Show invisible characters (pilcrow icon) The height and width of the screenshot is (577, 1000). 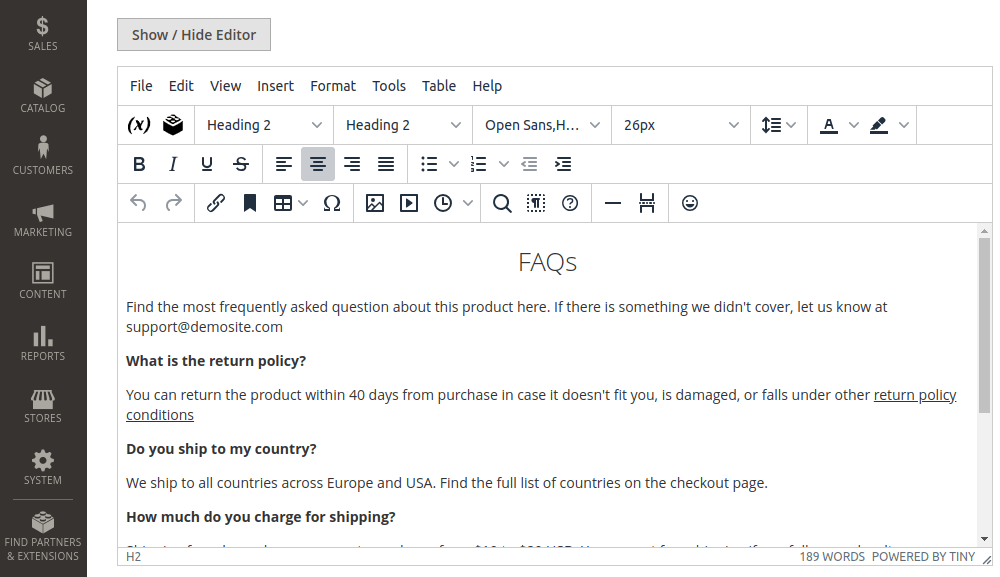pos(536,203)
